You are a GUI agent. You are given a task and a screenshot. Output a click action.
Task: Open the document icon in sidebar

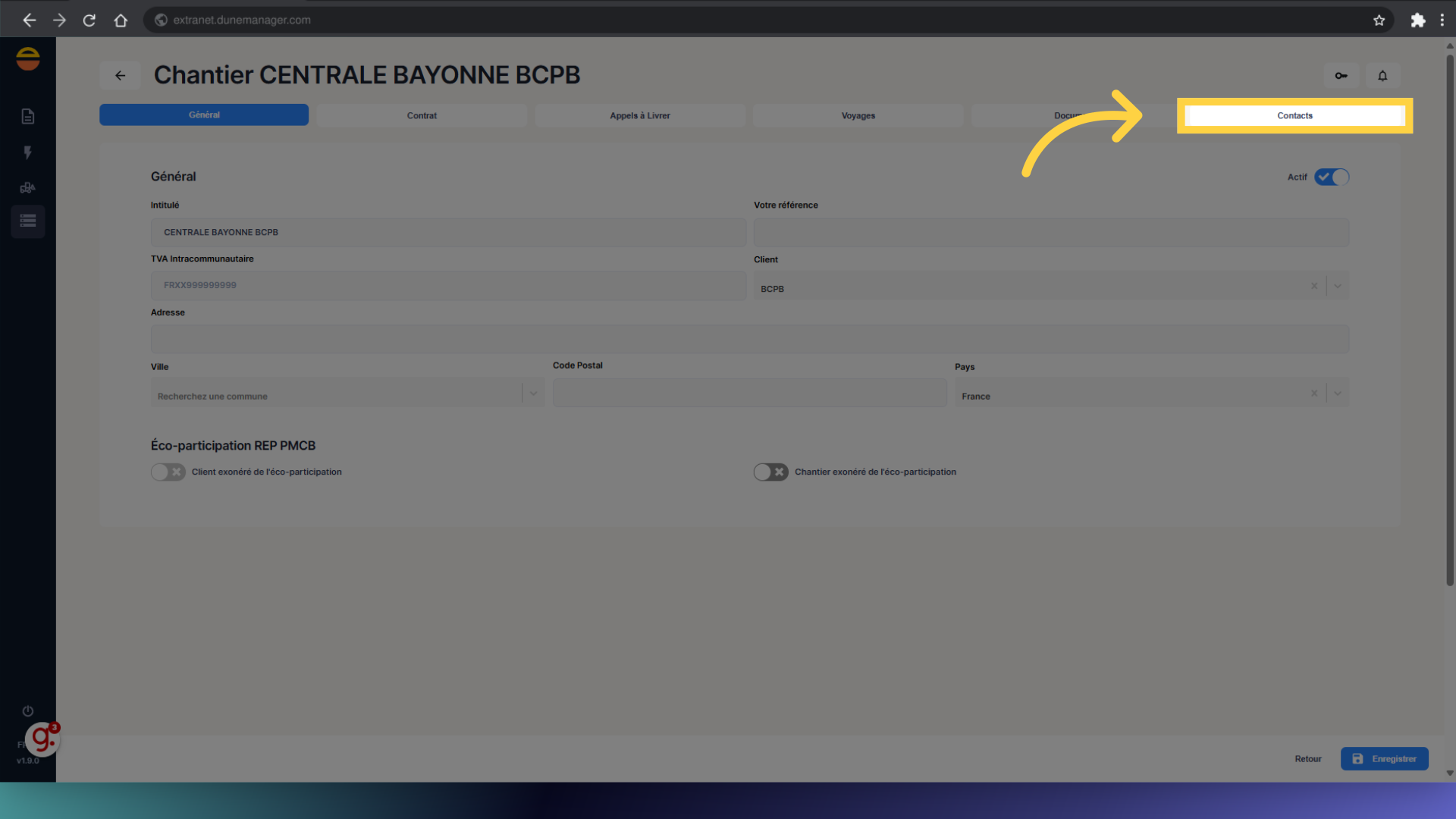[28, 116]
